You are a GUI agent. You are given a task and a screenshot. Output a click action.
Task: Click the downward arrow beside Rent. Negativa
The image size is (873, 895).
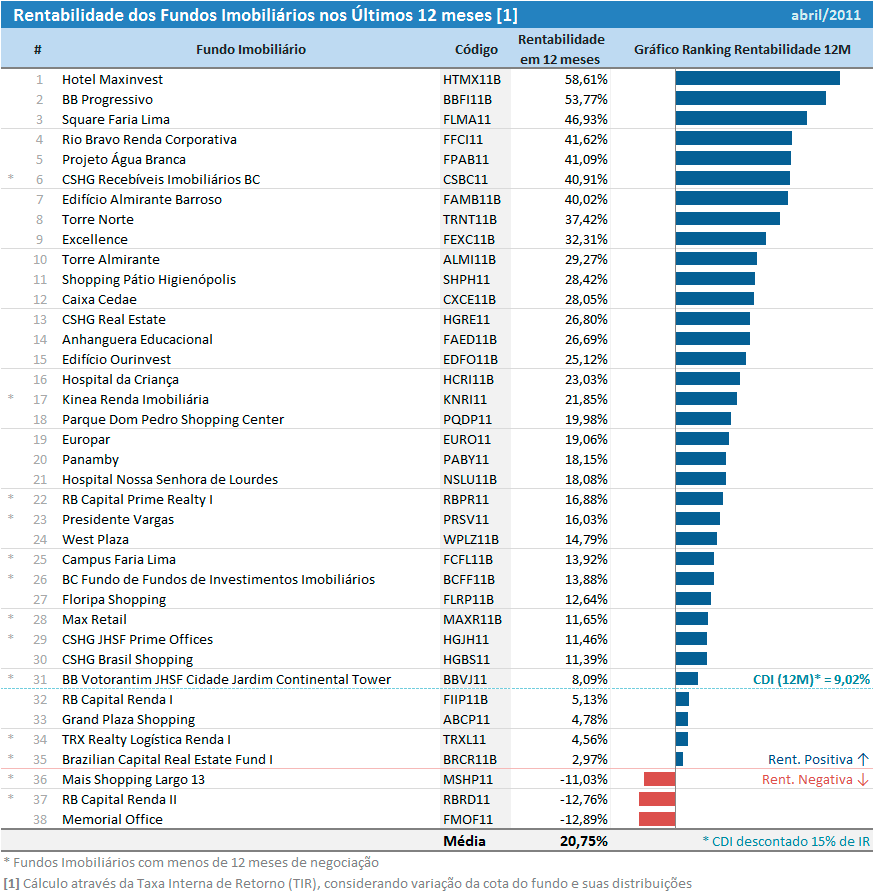(x=863, y=779)
